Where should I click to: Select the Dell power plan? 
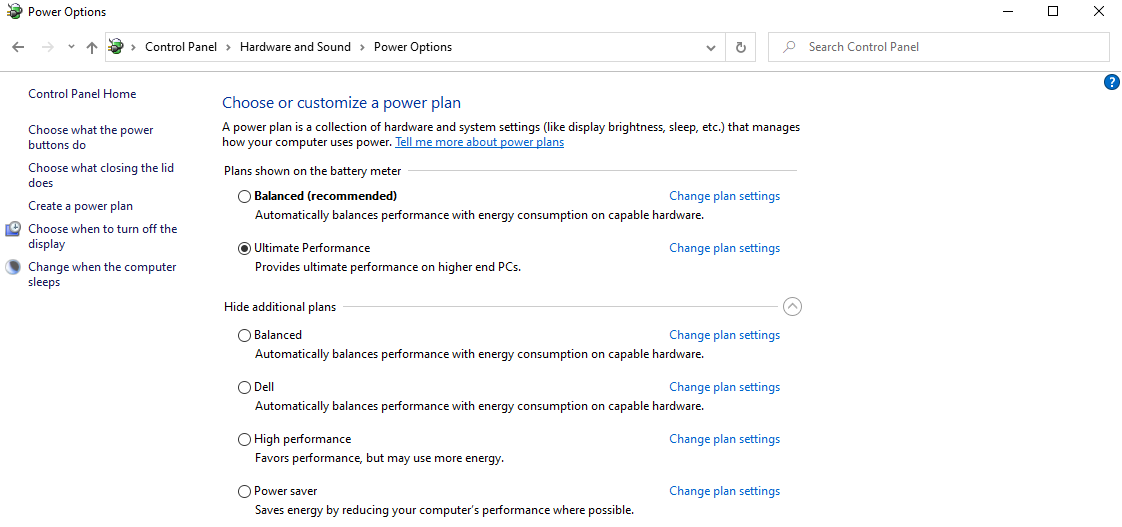[245, 387]
